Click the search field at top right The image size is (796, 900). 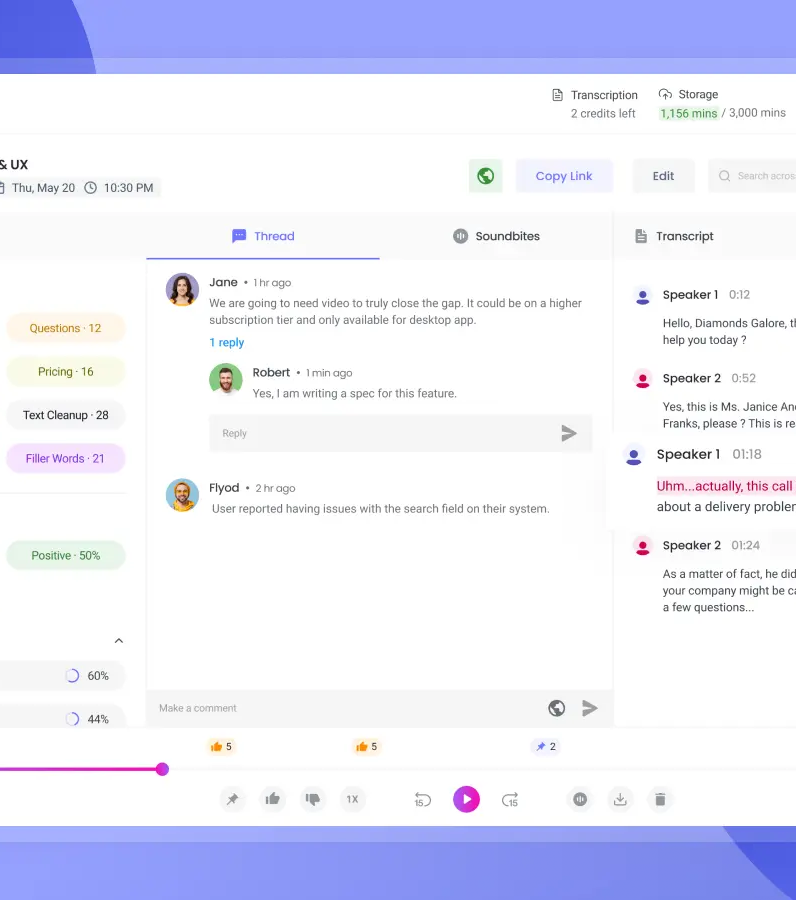click(x=752, y=176)
